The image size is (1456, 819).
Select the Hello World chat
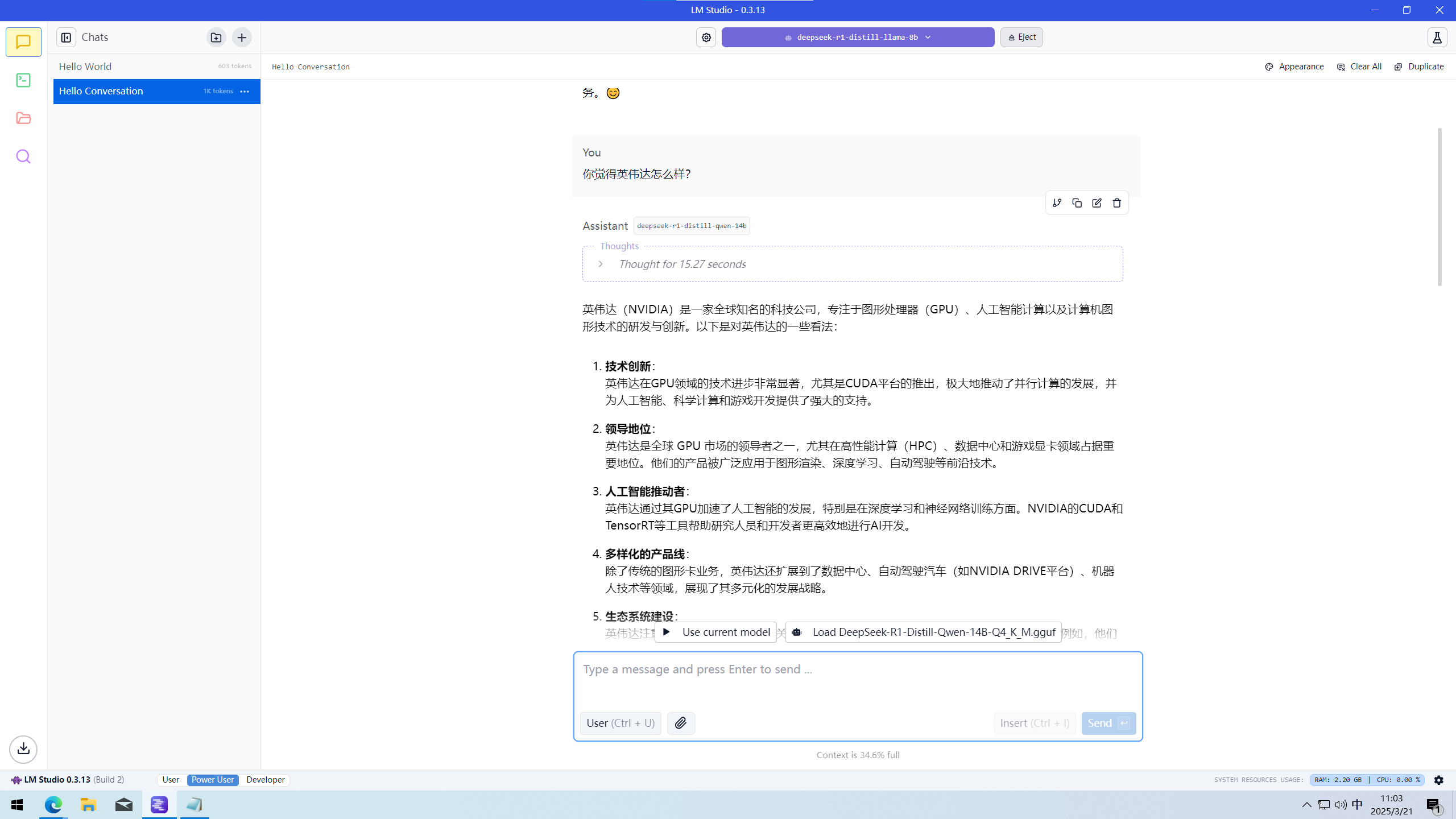click(x=156, y=67)
